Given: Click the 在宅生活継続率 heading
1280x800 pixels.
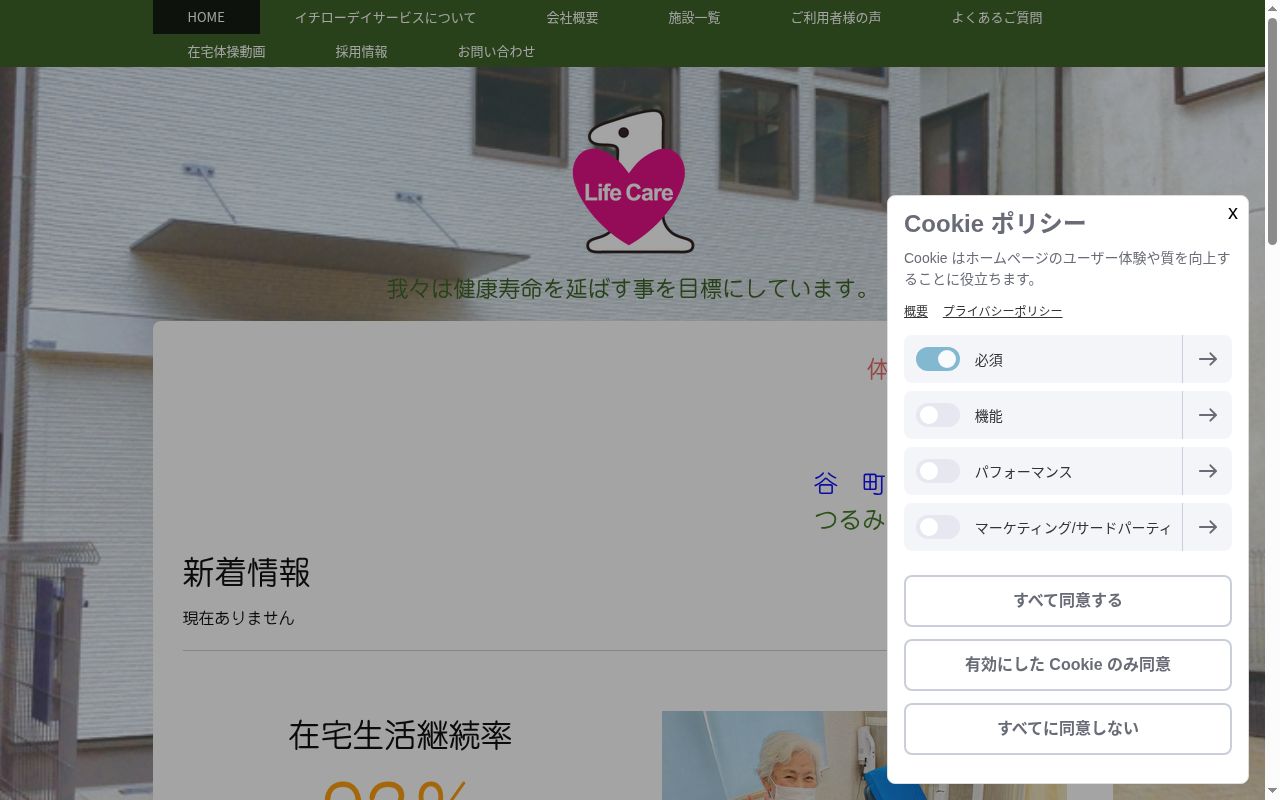Looking at the screenshot, I should pos(400,735).
